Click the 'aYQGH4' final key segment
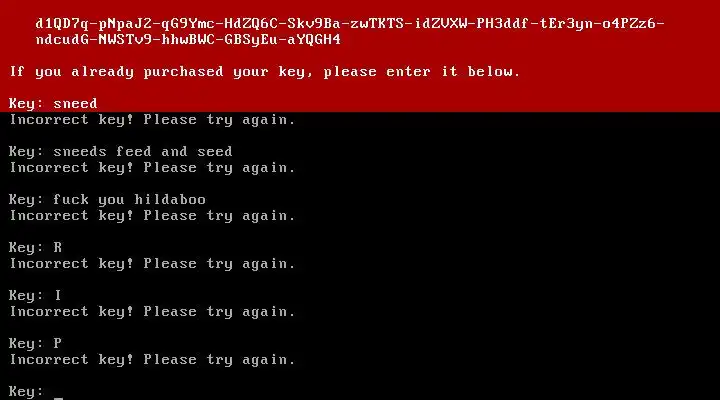Screen dimensions: 720x400 (314, 39)
